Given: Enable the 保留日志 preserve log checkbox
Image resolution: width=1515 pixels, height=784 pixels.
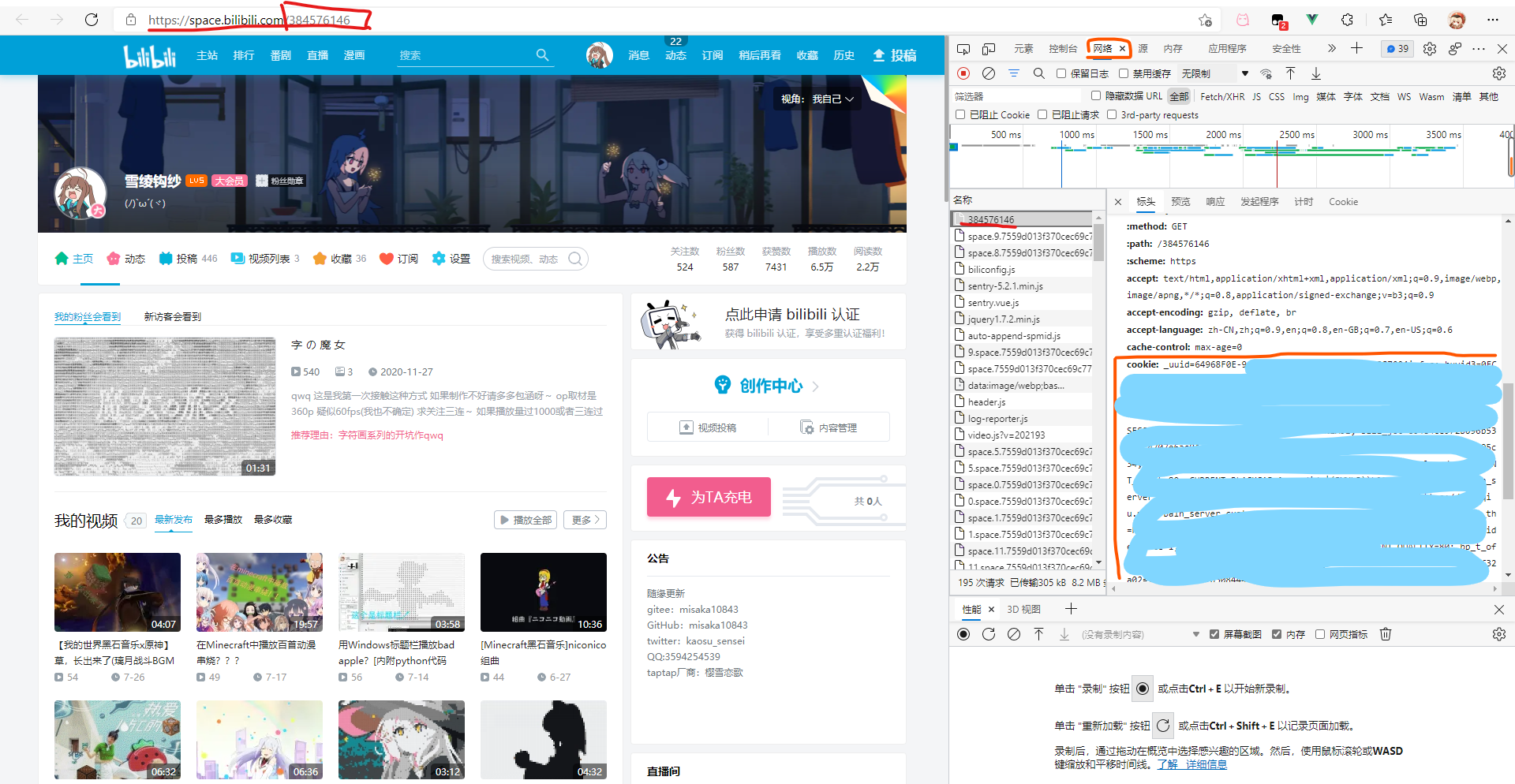Looking at the screenshot, I should tap(1061, 73).
